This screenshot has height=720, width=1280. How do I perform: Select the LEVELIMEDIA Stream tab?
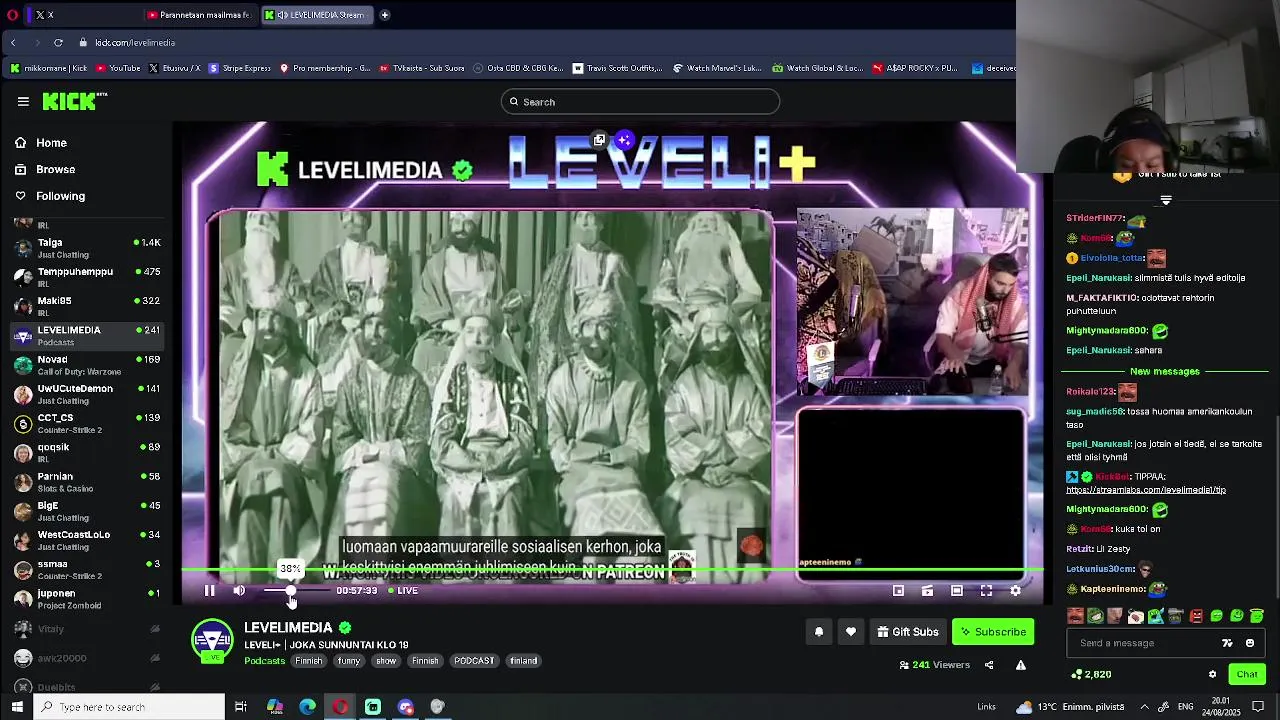point(318,15)
